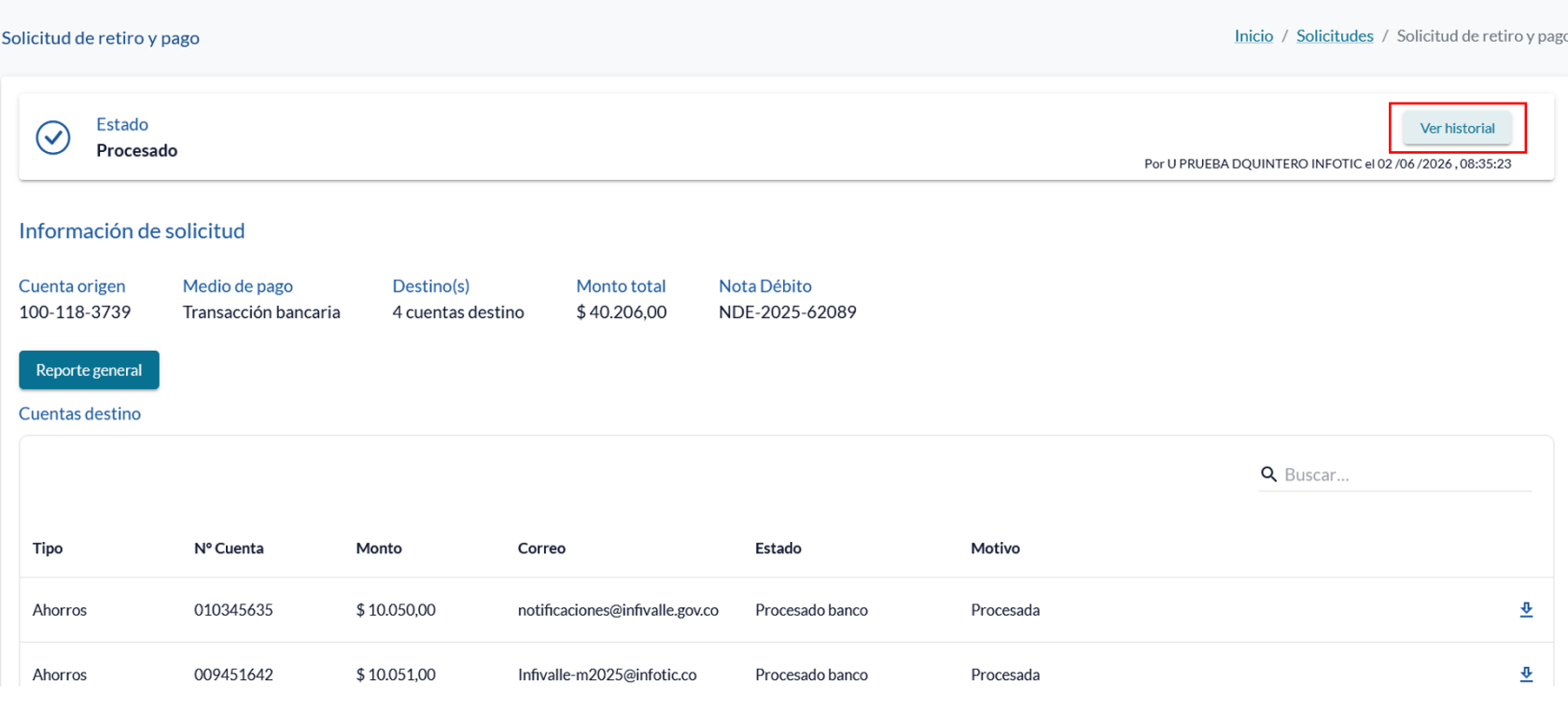Click Monto total value $ 40.206,00

coord(622,312)
